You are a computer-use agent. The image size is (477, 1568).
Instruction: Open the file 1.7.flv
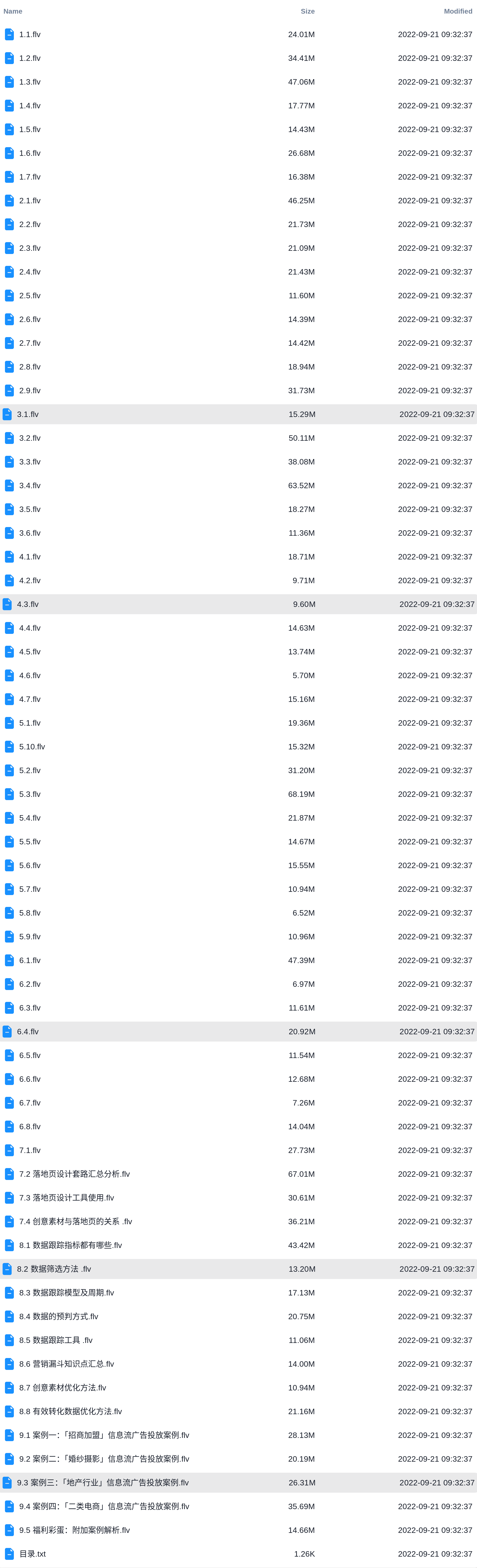coord(30,177)
